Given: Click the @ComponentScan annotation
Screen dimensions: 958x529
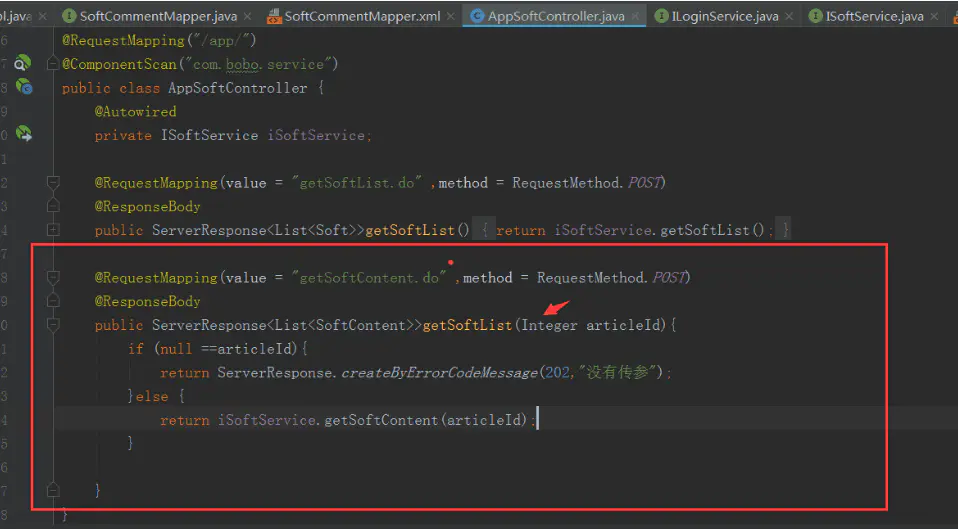Looking at the screenshot, I should 119,64.
